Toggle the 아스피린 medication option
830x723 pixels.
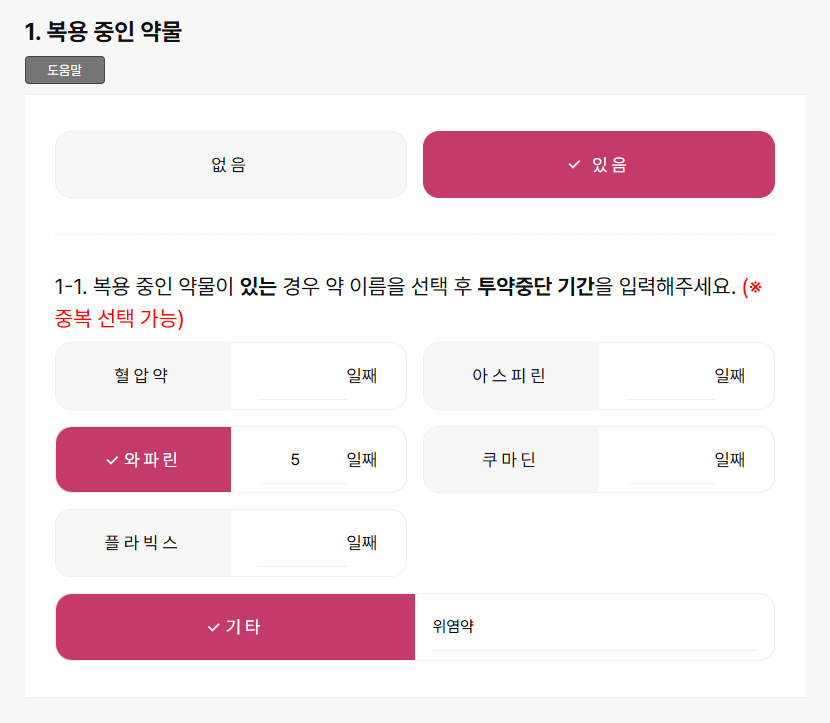(x=510, y=376)
